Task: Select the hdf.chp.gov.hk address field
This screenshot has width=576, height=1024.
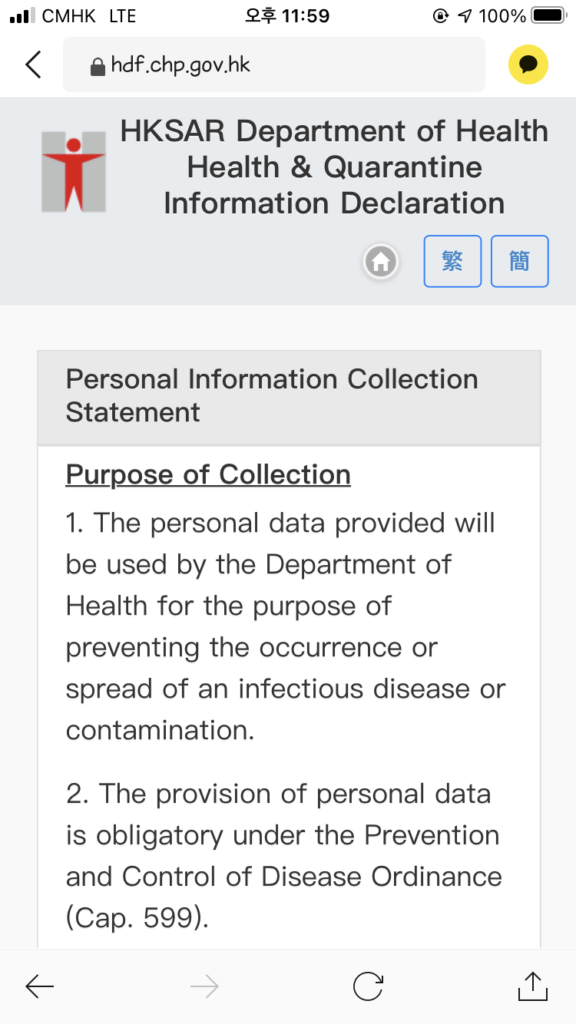Action: tap(274, 65)
